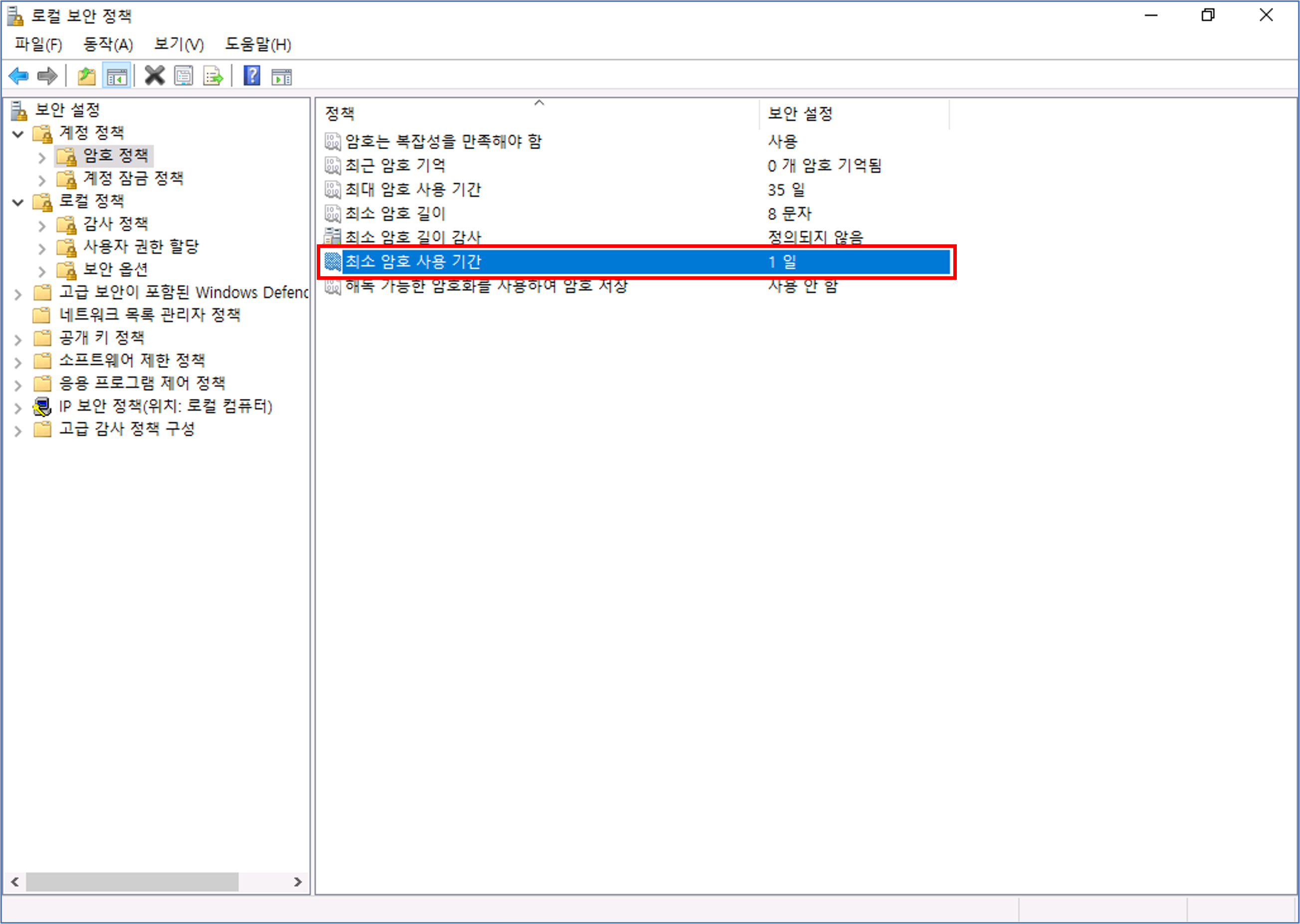Open the 파일(F) menu
The image size is (1300, 924).
[38, 44]
